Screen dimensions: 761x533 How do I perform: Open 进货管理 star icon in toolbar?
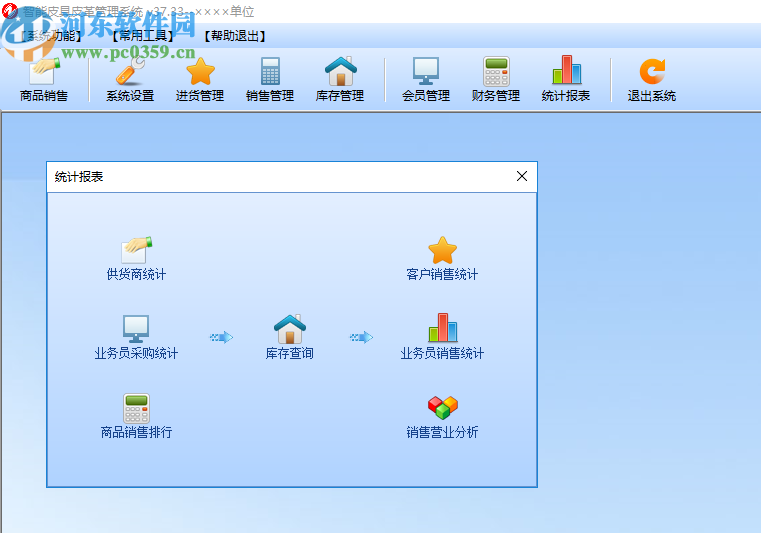pos(200,72)
